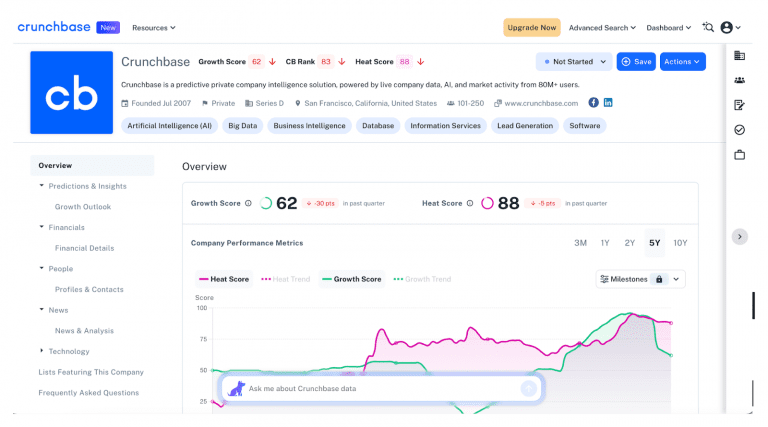This screenshot has height=427, width=768.
Task: Go to Financial Details in sidebar
Action: (x=84, y=248)
